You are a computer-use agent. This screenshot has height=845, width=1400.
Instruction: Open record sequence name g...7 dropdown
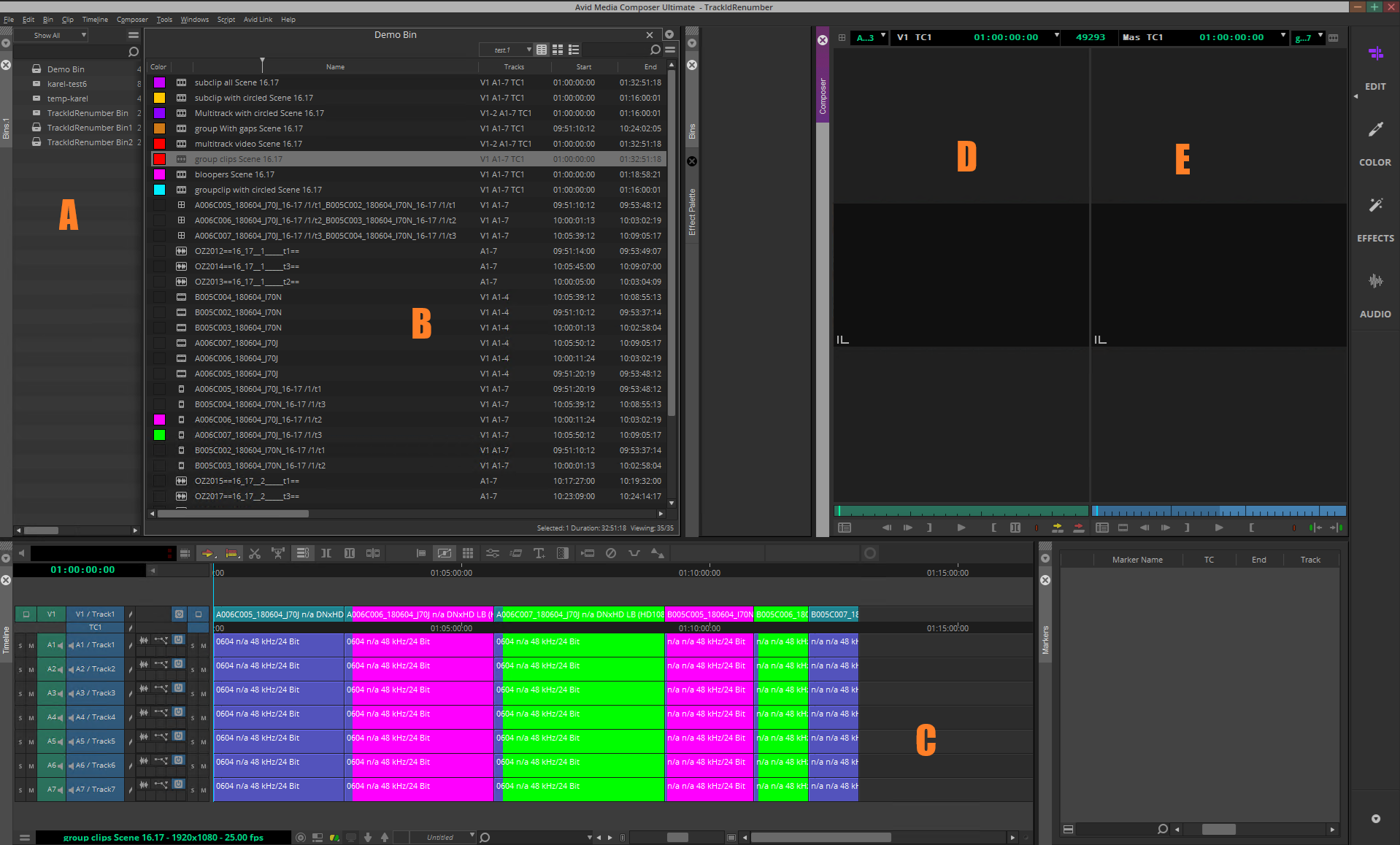(x=1308, y=37)
